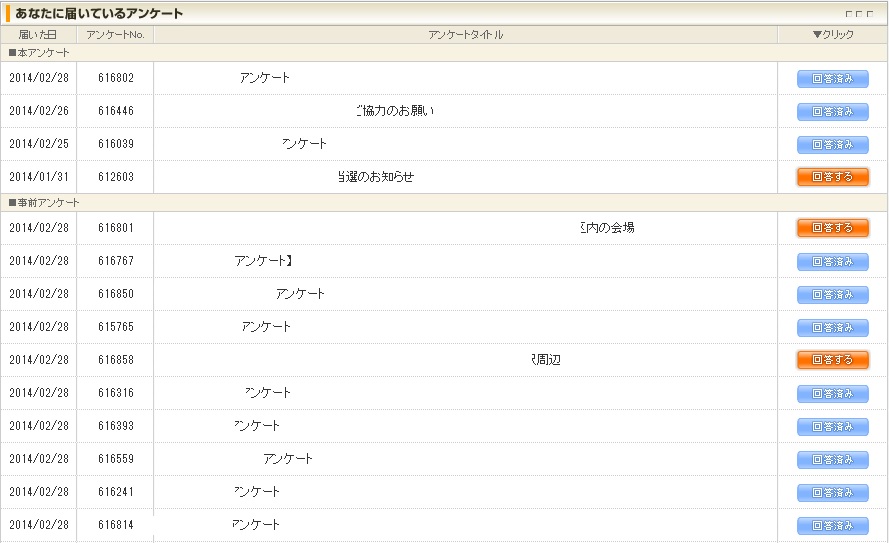Click date 2014/02/28 in row 616802
Viewport: 889px width, 543px height.
(x=39, y=78)
